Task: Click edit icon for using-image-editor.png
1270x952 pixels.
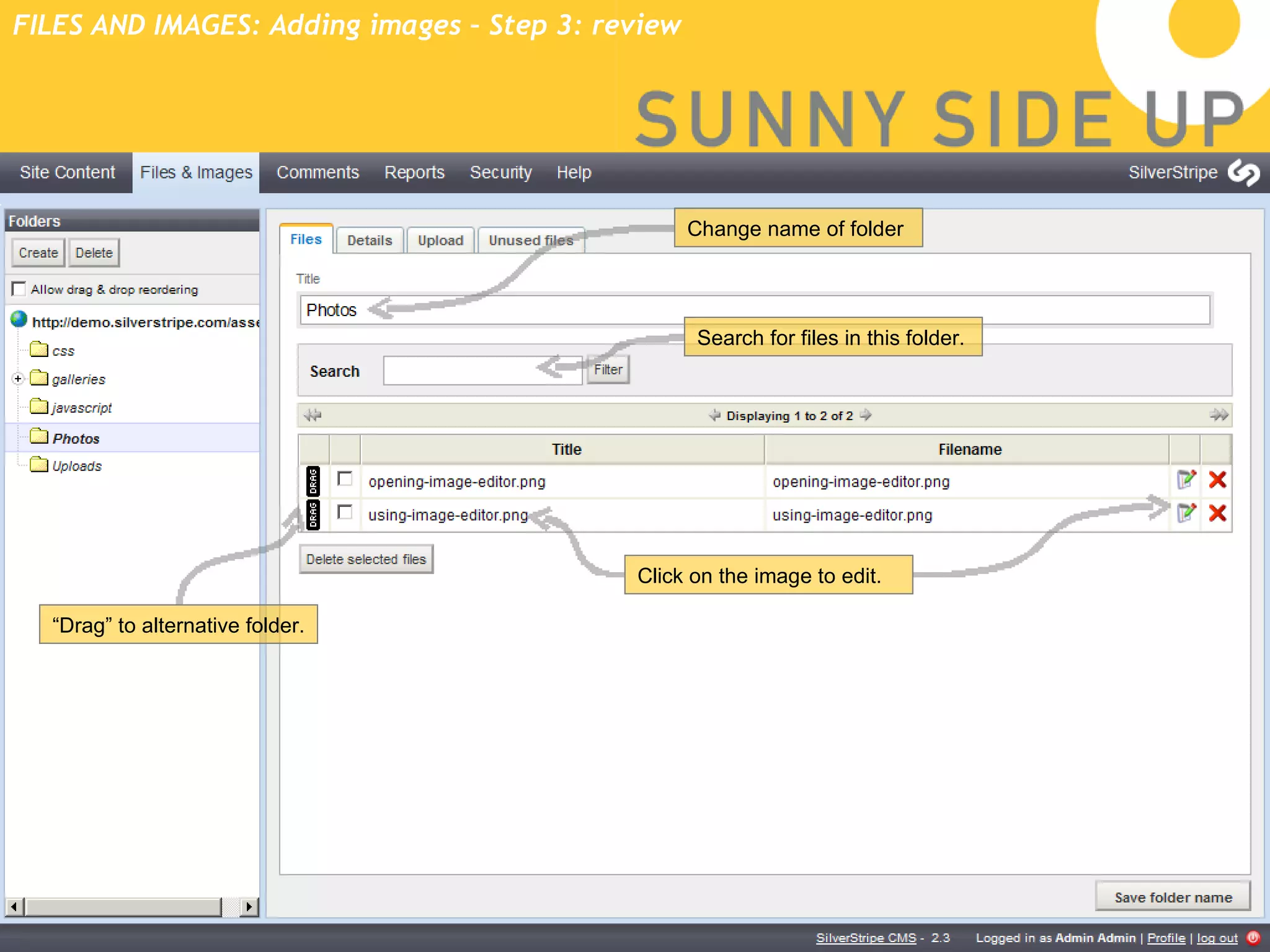Action: tap(1186, 513)
